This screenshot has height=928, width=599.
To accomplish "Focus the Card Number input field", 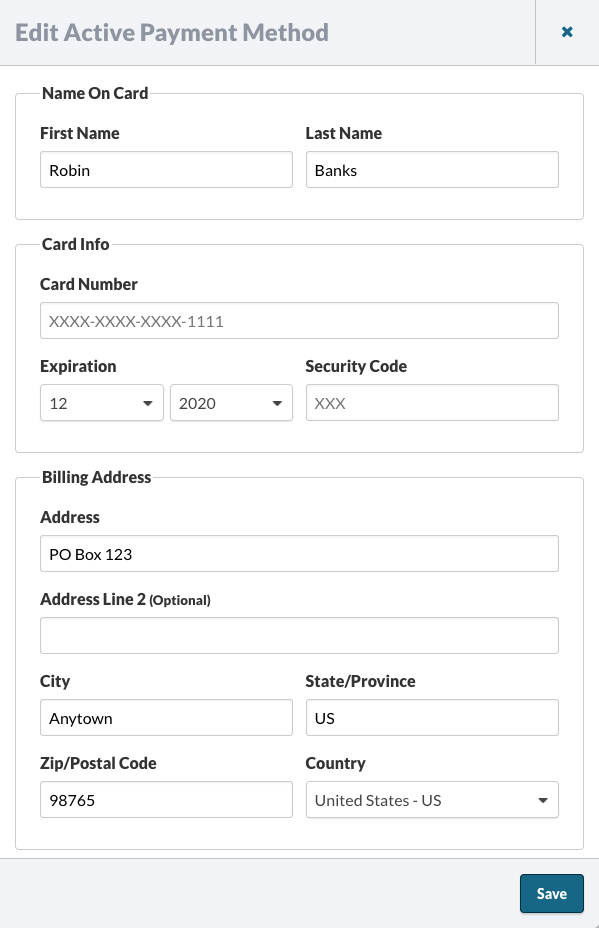I will pyautogui.click(x=300, y=321).
